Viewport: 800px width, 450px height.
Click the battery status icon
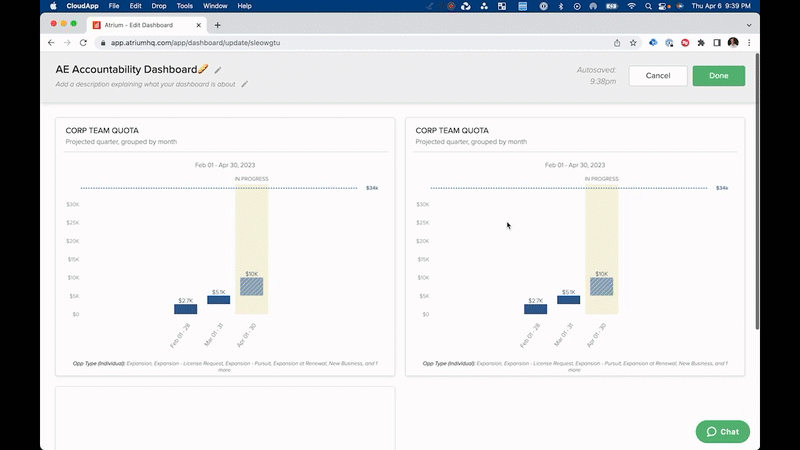612,6
